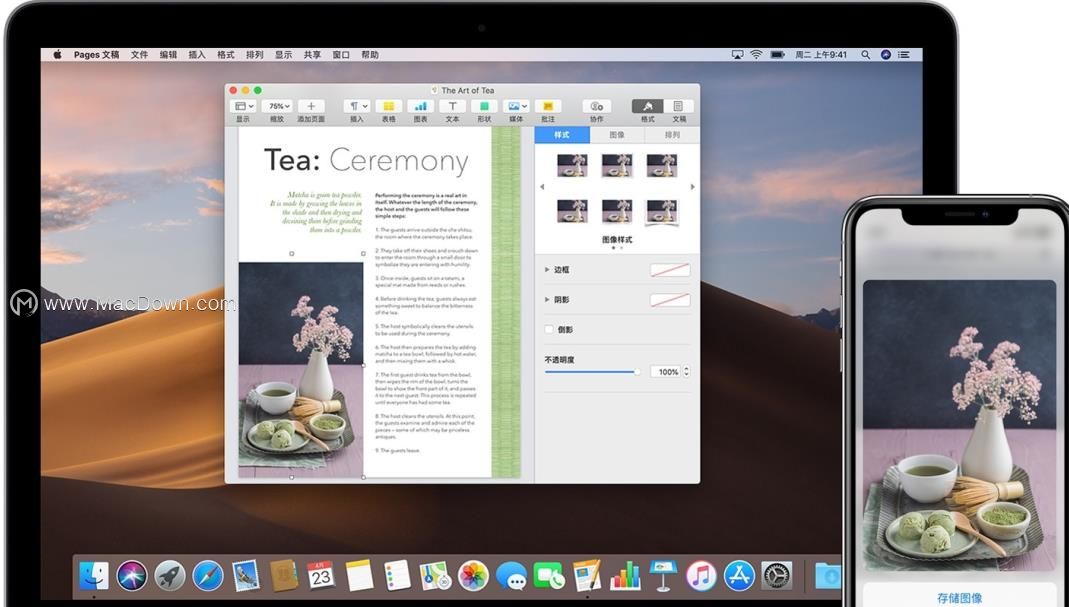Open the 格式 menu in menu bar
Screen dimensions: 1069x607
226,55
